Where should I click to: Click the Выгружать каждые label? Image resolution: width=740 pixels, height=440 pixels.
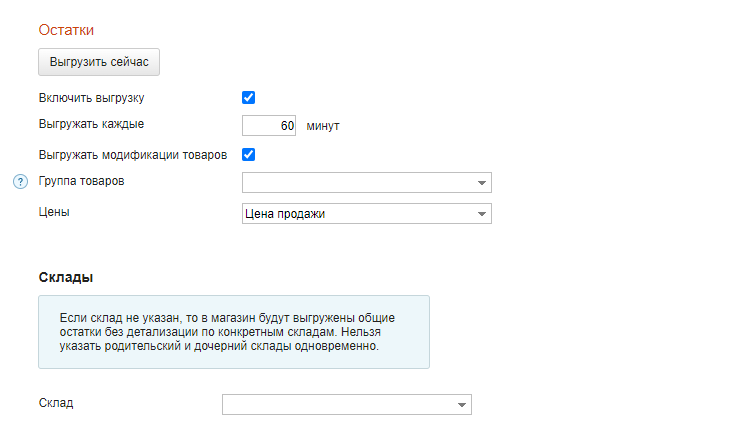tap(92, 124)
